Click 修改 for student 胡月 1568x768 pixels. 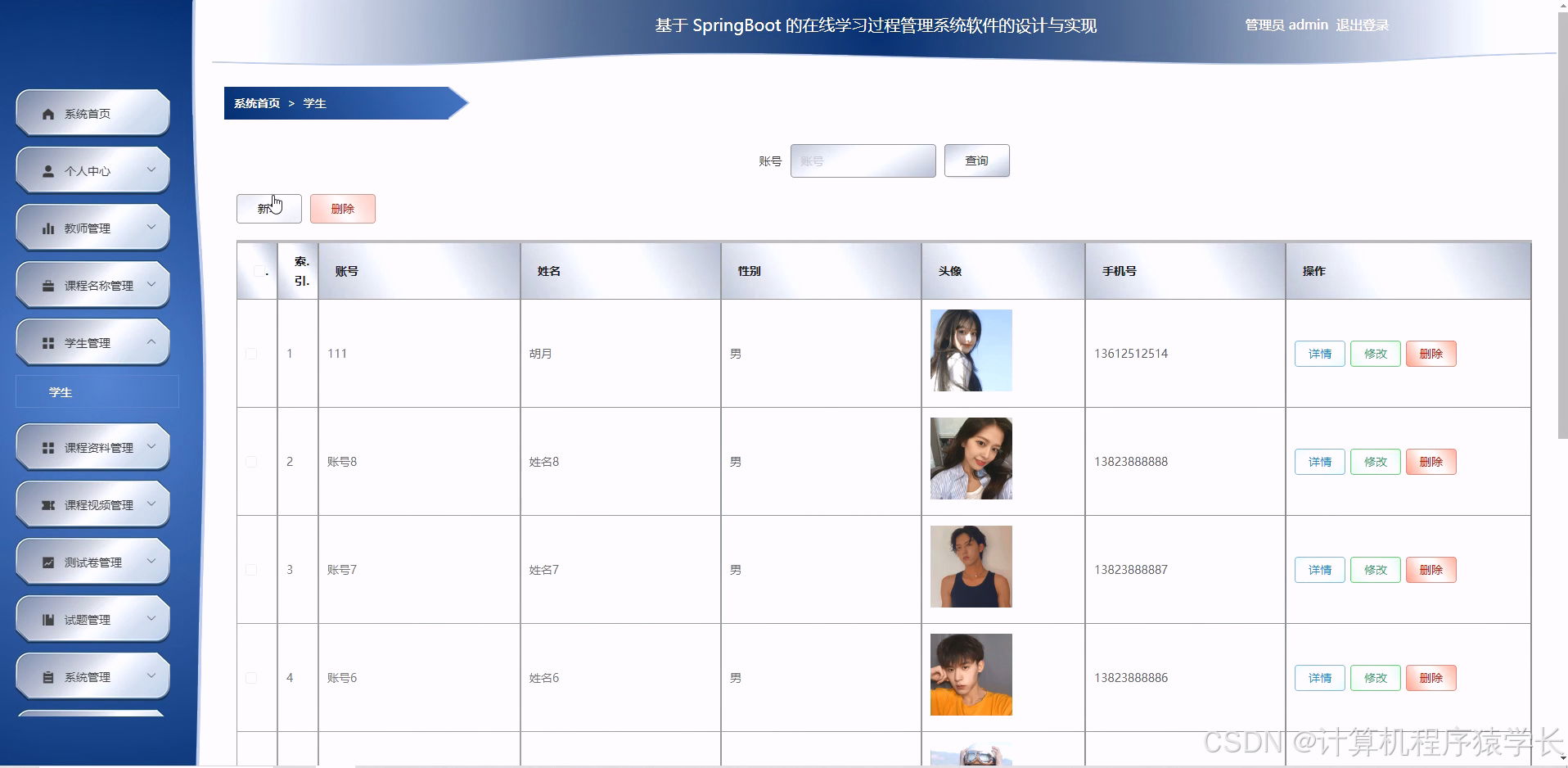1375,354
